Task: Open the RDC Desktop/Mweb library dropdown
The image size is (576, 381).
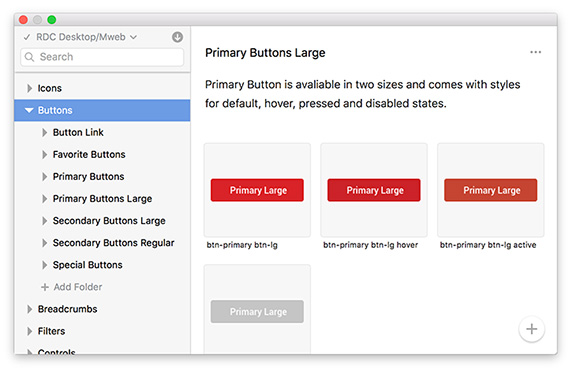Action: click(x=86, y=37)
